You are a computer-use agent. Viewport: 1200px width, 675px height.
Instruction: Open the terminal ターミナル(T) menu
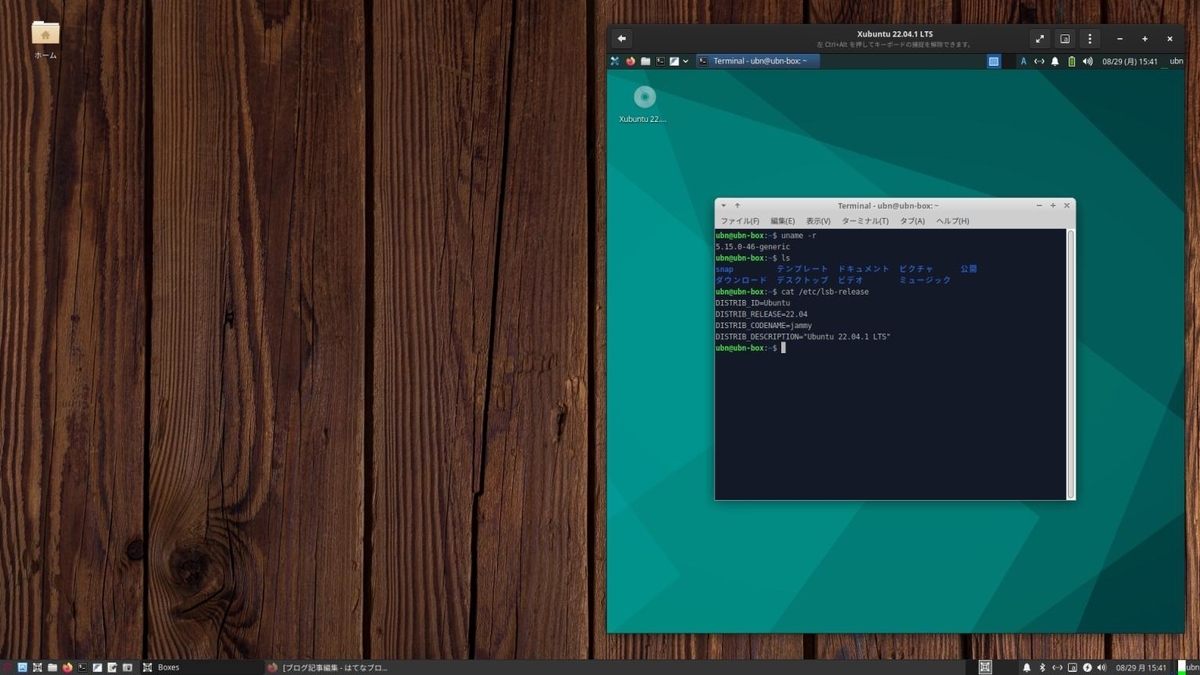point(865,221)
